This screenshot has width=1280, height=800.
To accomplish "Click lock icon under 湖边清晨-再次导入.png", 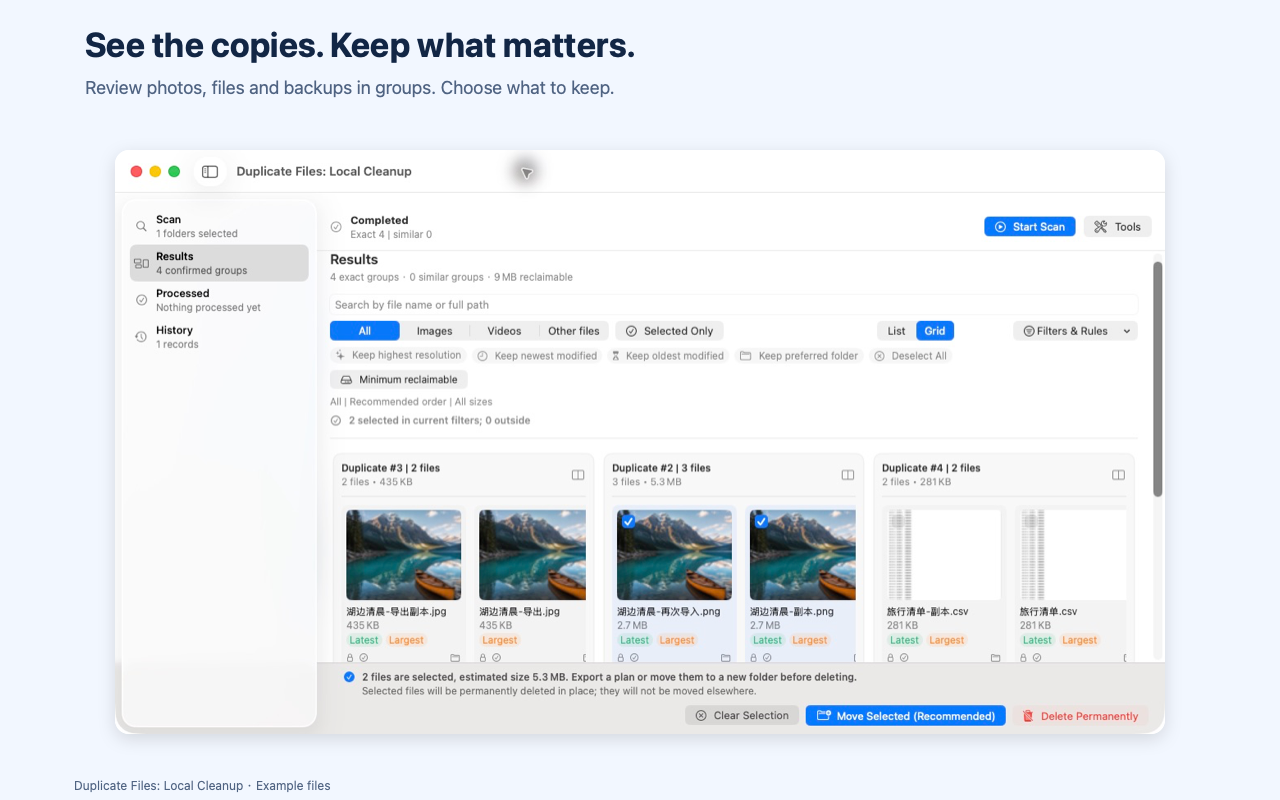I will tap(621, 658).
